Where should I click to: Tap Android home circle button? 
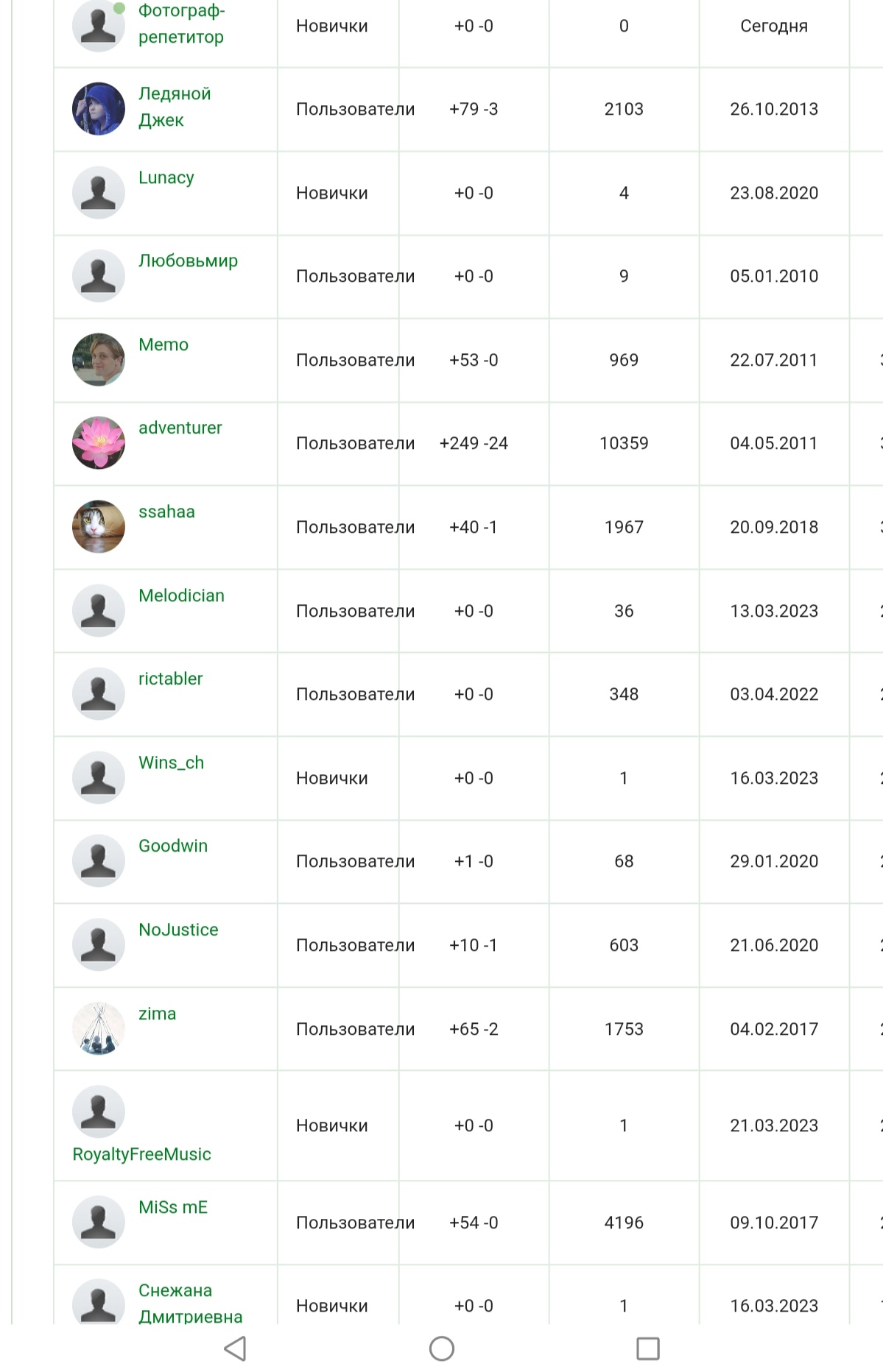coord(441,1348)
